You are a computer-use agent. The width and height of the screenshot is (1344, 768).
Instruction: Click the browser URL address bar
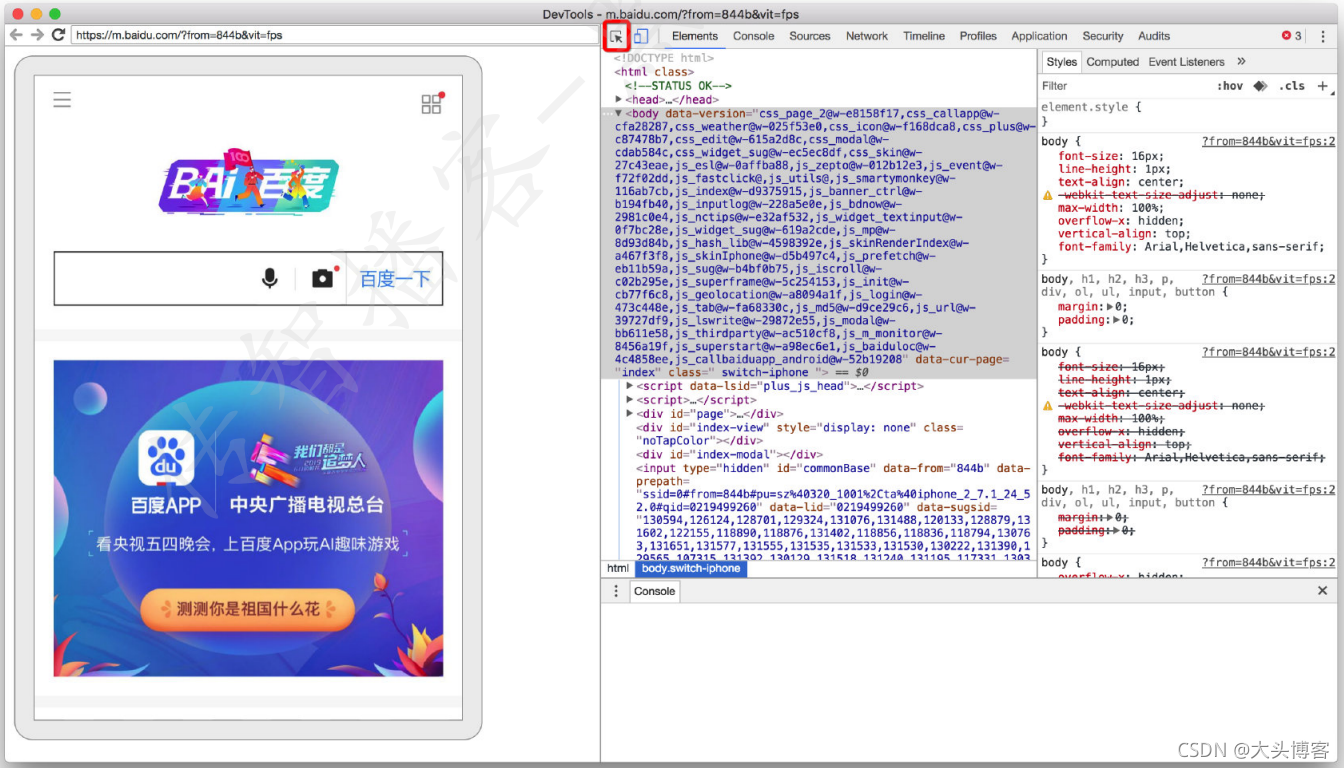pyautogui.click(x=335, y=35)
